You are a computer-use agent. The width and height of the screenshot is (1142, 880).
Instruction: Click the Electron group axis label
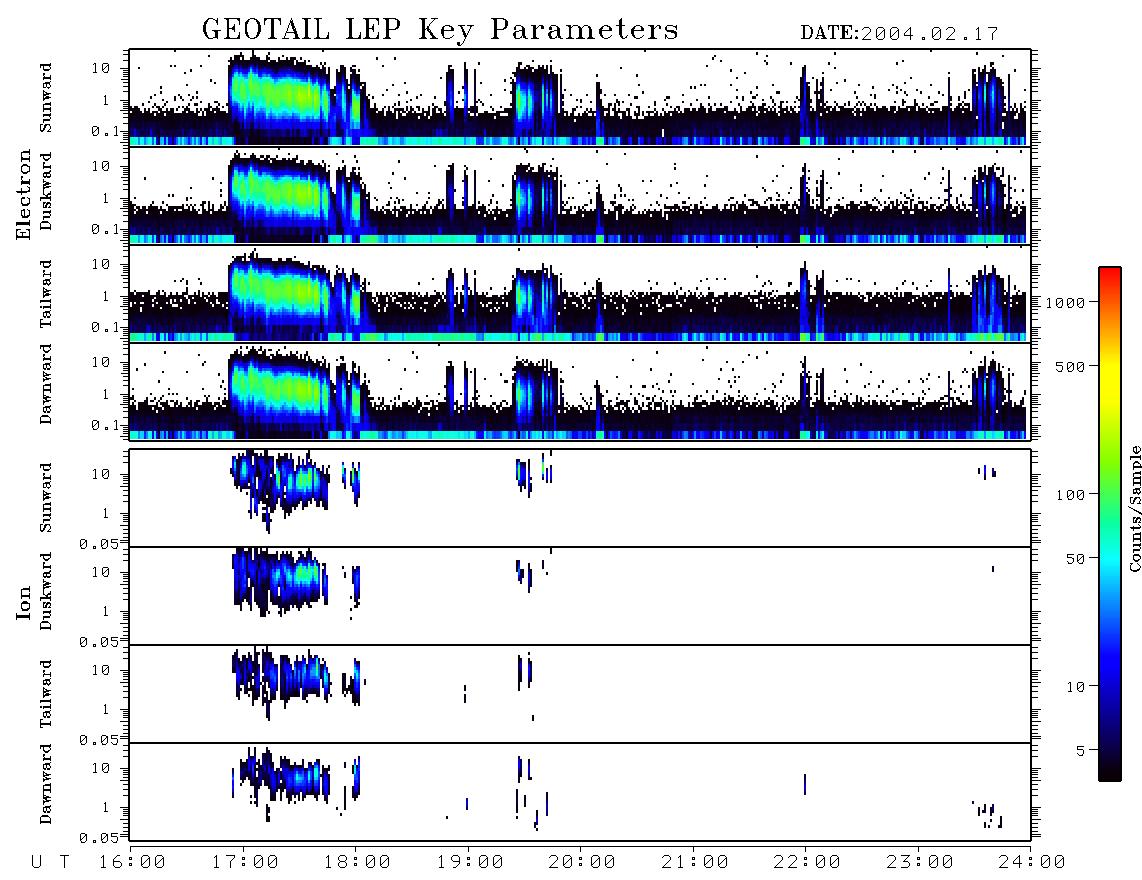(24, 194)
